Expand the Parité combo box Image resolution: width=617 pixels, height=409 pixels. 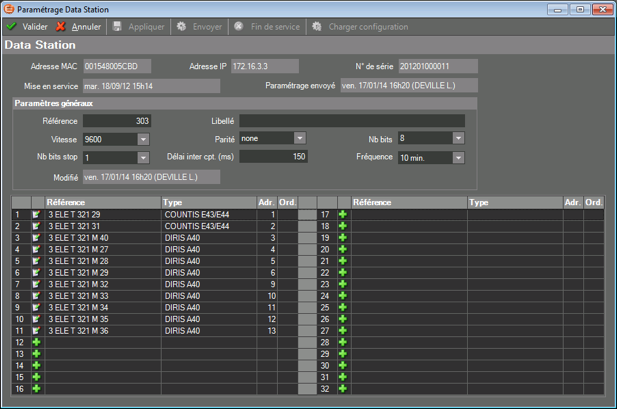[299, 139]
